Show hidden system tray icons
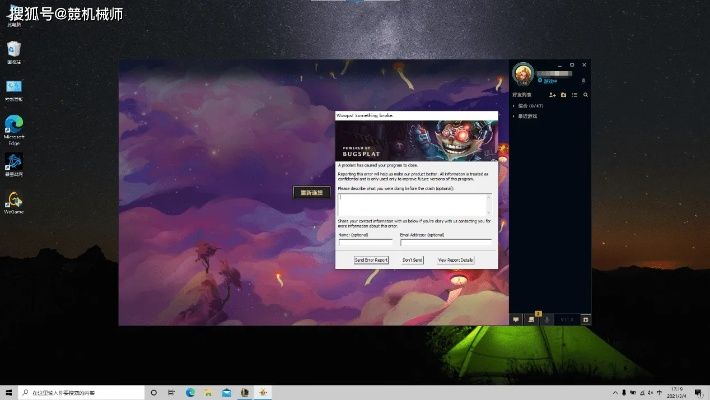710x400 pixels. tap(615, 391)
